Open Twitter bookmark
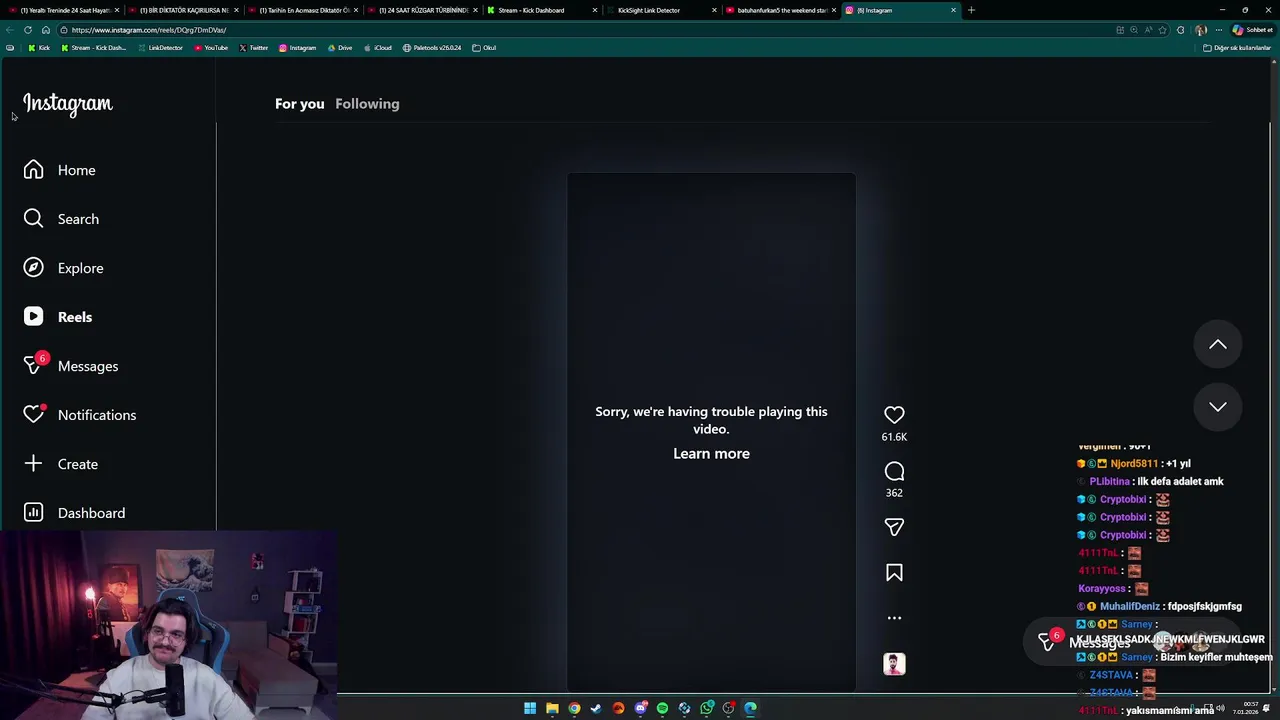 [x=254, y=48]
